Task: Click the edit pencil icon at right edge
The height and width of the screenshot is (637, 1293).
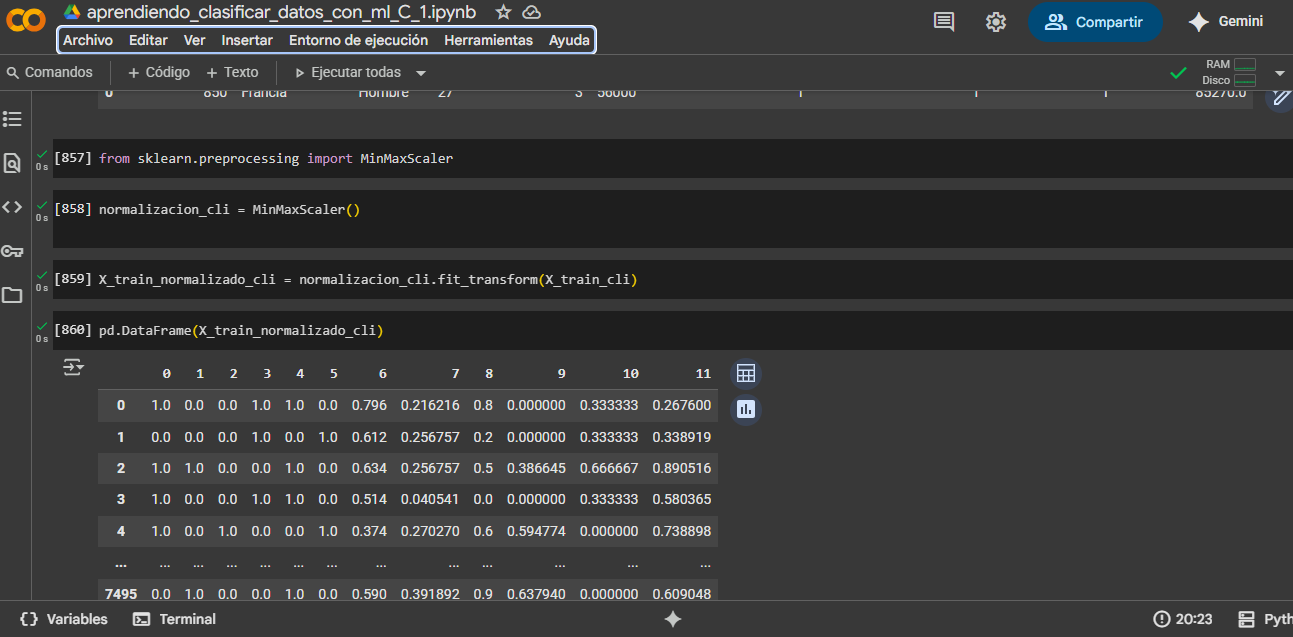Action: 1279,97
